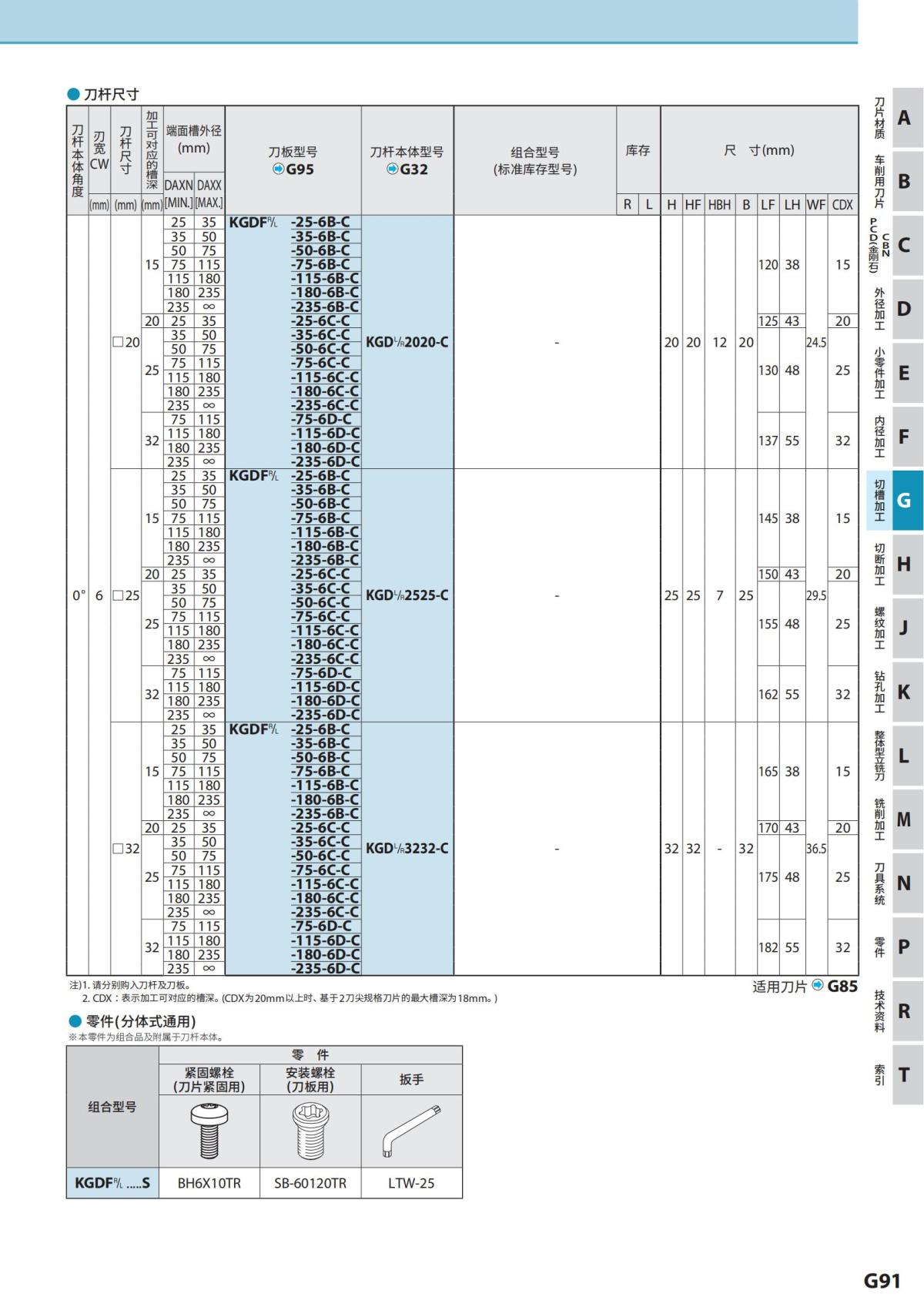Go to section tab T 索引

895,1074
